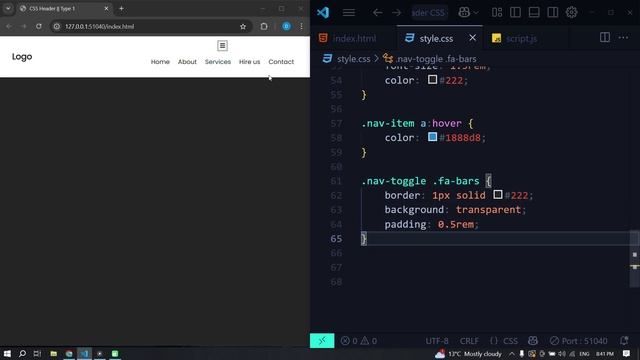Click the Live Server Port 51040 status item
Screen dimensions: 640x360
tap(578, 341)
